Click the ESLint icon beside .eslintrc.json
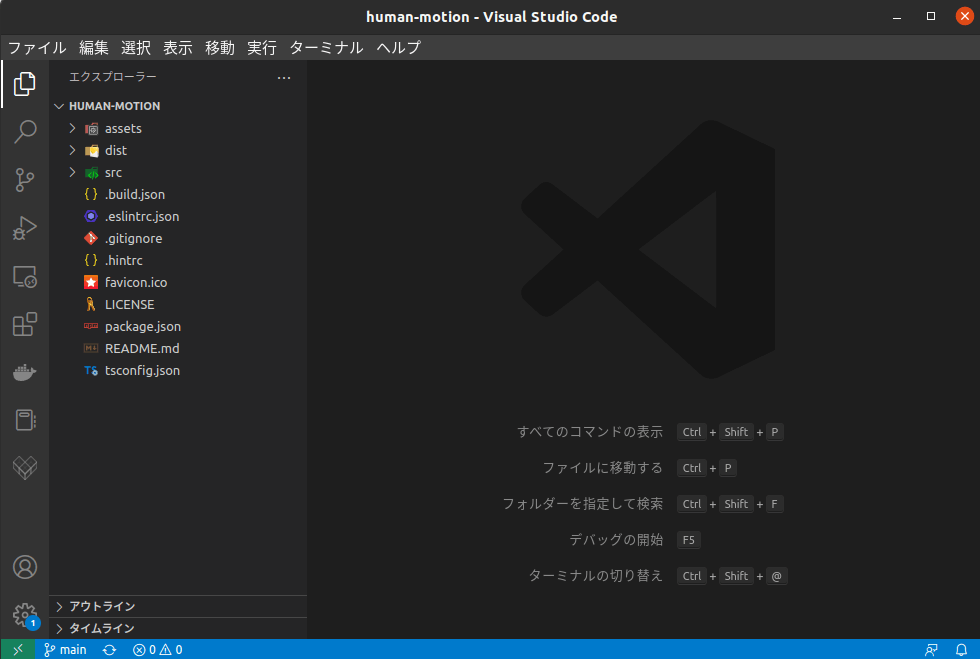The image size is (980, 659). pos(91,216)
